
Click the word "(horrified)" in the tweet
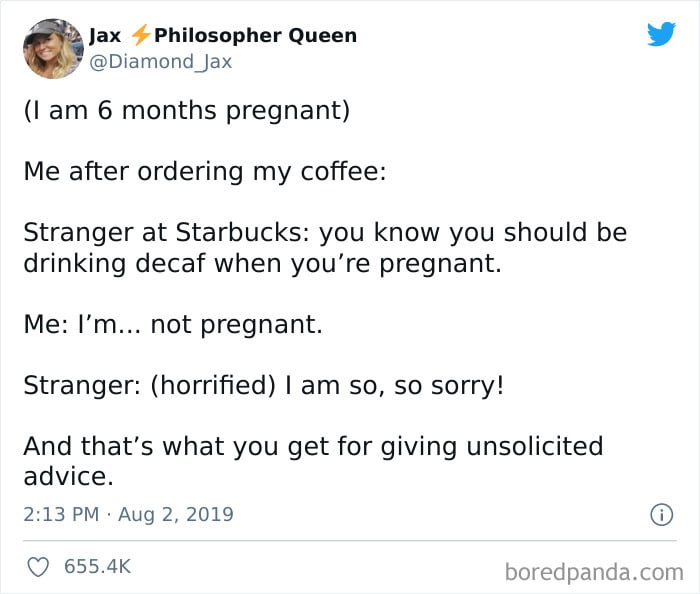(x=213, y=386)
